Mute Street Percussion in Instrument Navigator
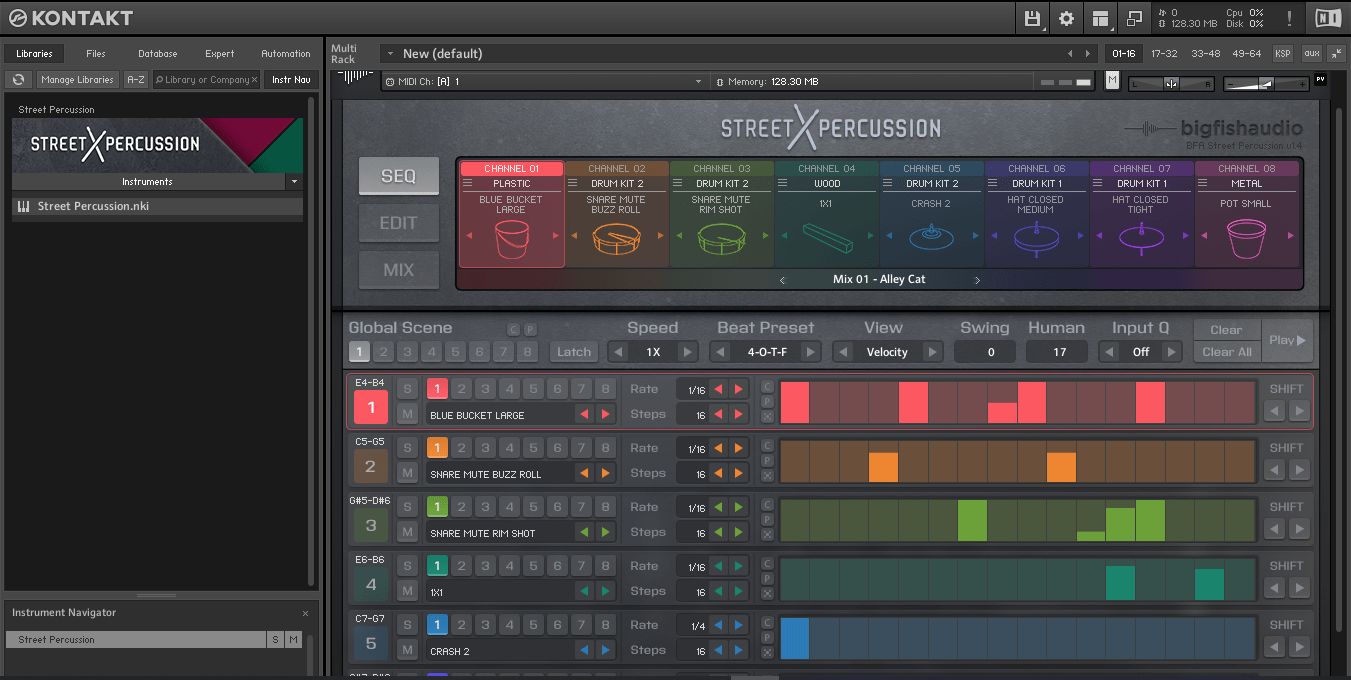The image size is (1351, 680). [x=293, y=639]
